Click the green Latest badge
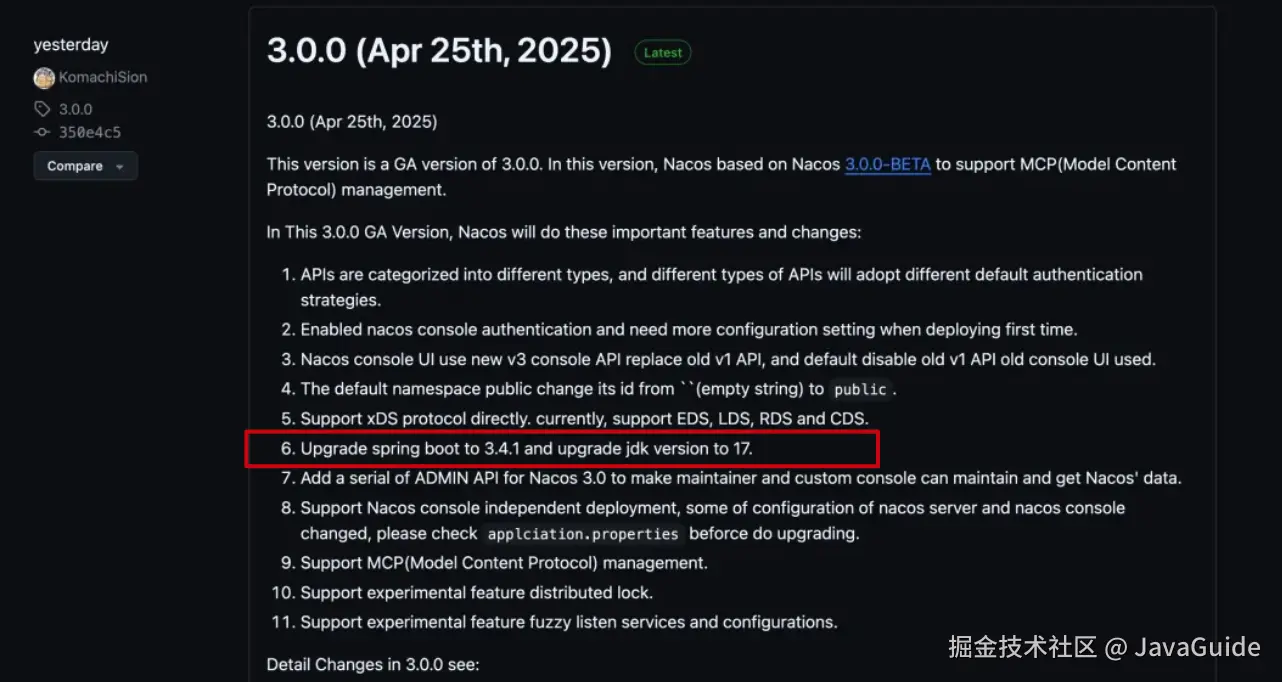The width and height of the screenshot is (1282, 682). [x=662, y=53]
